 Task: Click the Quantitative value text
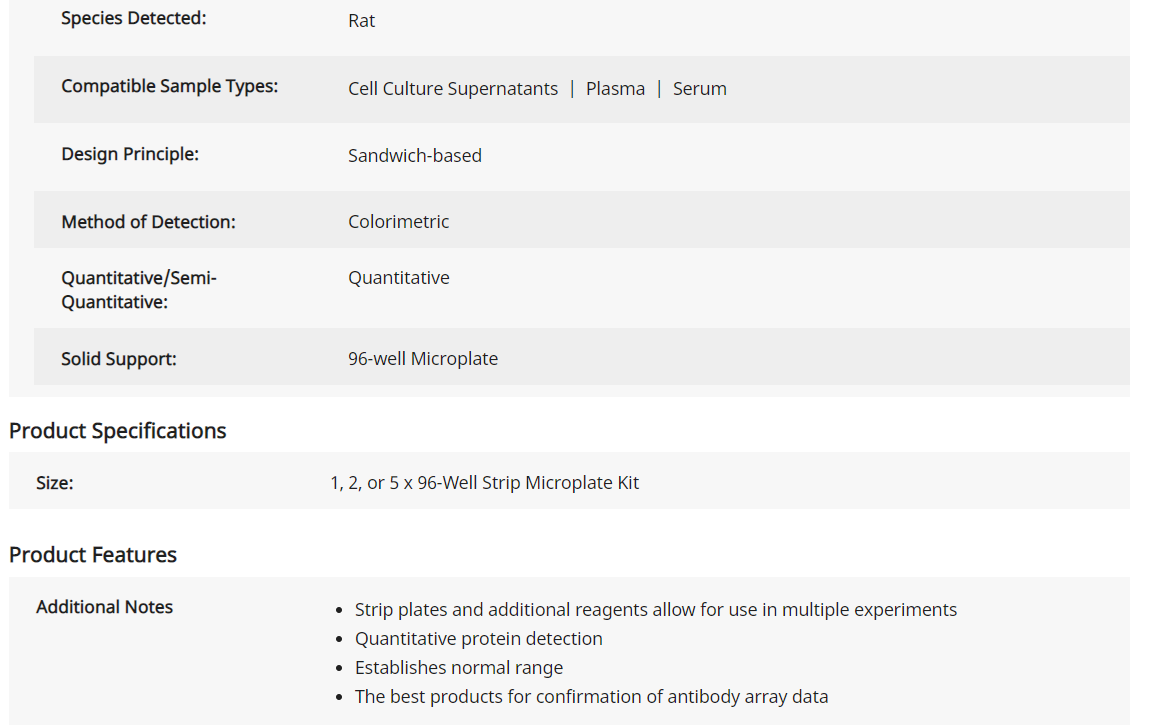(x=399, y=278)
